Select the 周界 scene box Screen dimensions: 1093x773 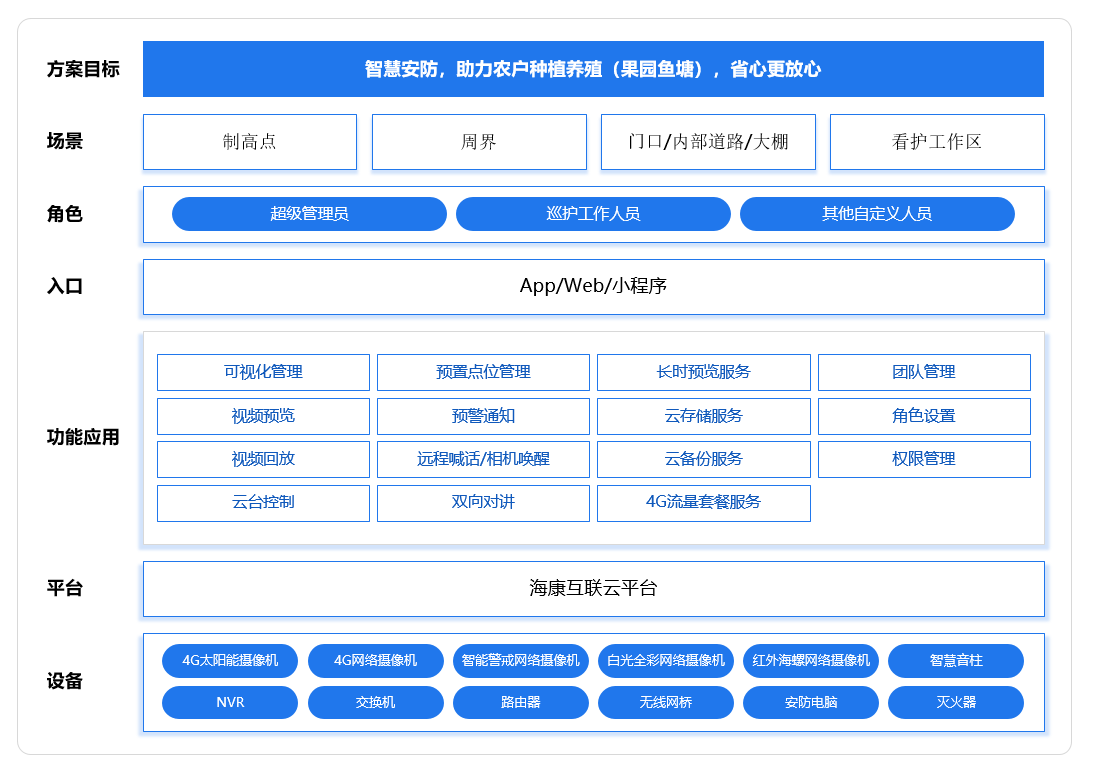[479, 142]
